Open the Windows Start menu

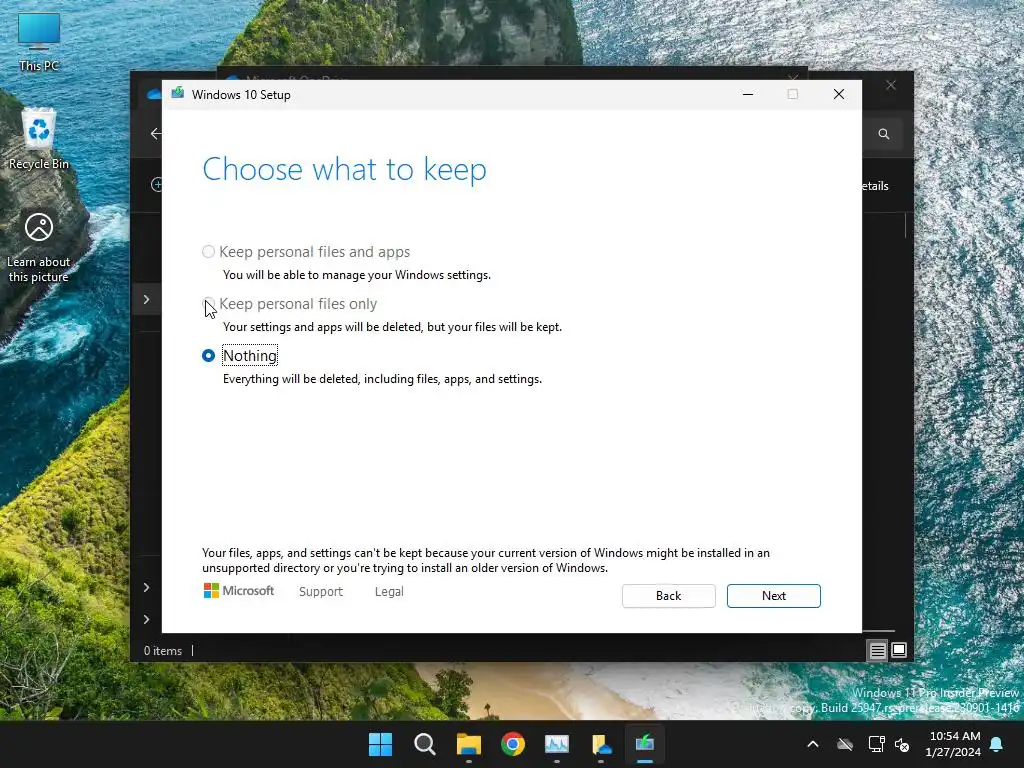point(380,744)
